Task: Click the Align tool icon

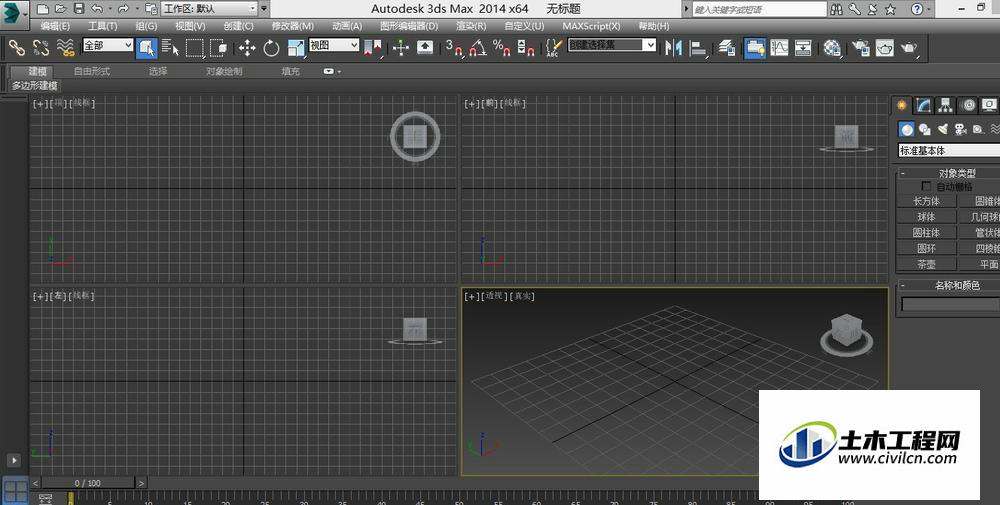Action: [x=698, y=48]
